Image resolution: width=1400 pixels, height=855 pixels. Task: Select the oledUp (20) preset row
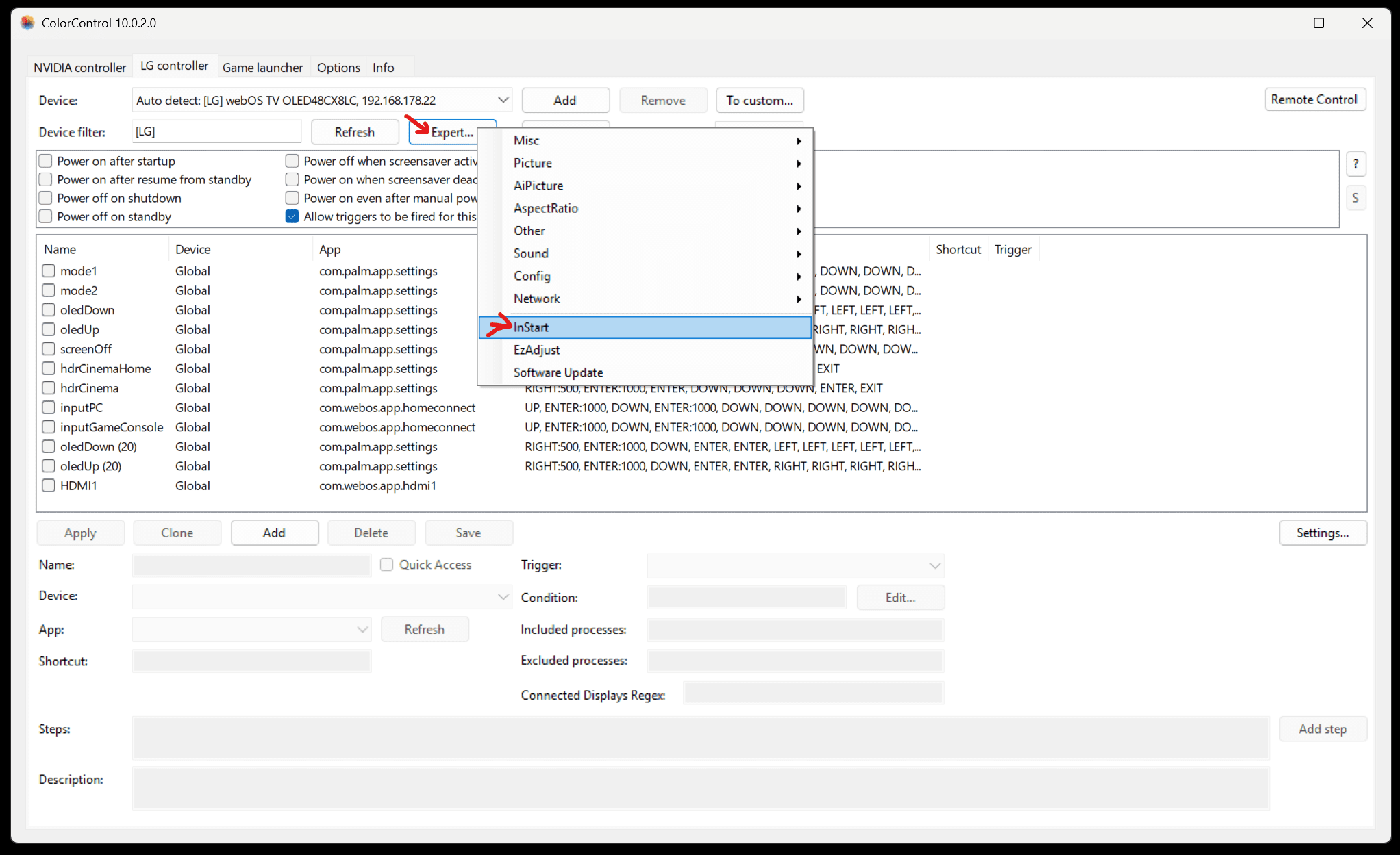pos(482,466)
